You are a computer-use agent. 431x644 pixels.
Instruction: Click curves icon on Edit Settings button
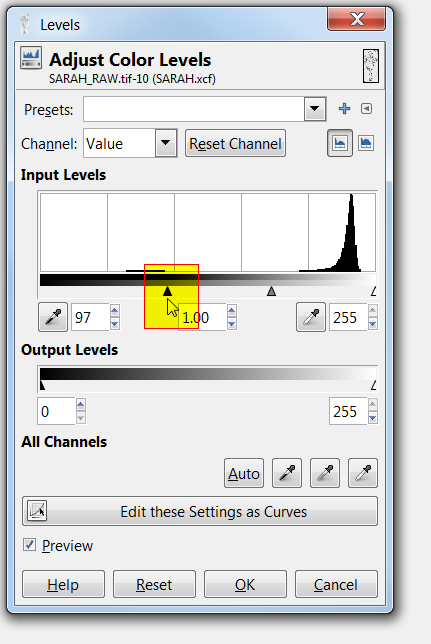click(x=37, y=511)
